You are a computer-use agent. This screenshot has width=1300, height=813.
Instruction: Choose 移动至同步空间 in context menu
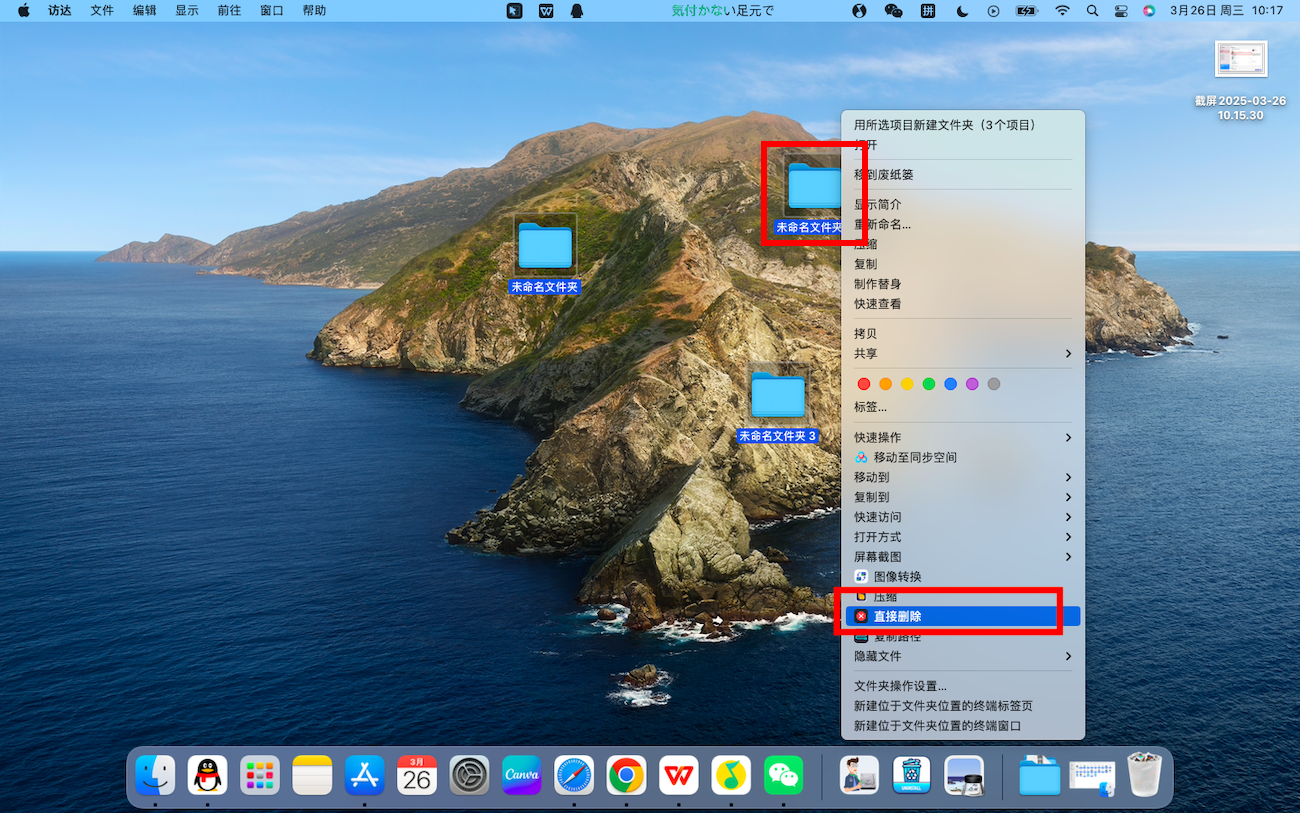click(x=963, y=457)
